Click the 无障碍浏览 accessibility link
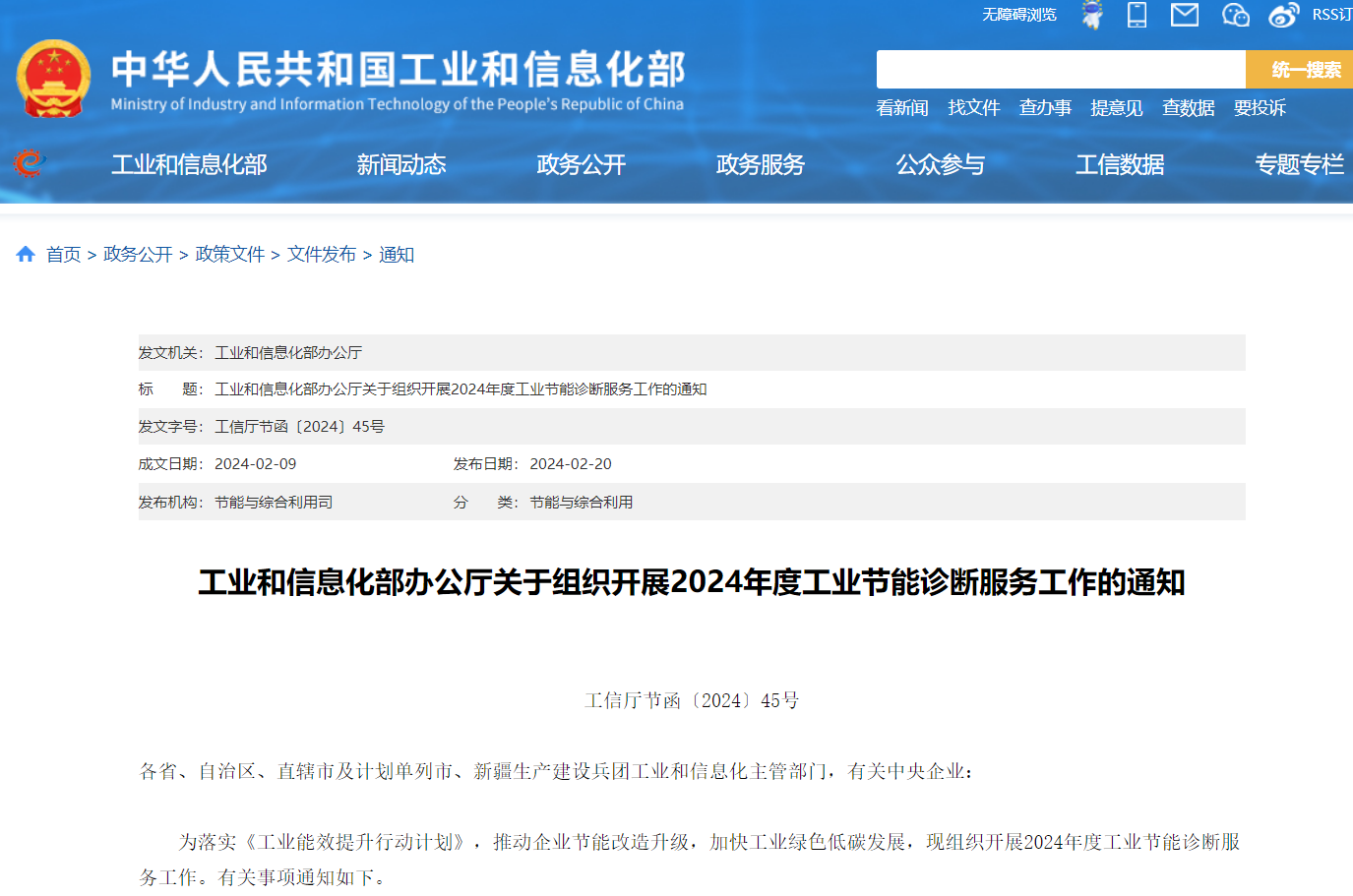This screenshot has height=896, width=1353. pos(1018,15)
